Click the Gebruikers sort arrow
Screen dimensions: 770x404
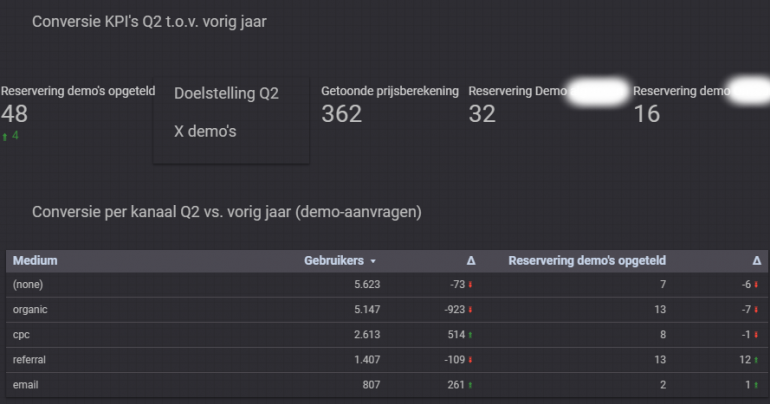click(x=373, y=261)
